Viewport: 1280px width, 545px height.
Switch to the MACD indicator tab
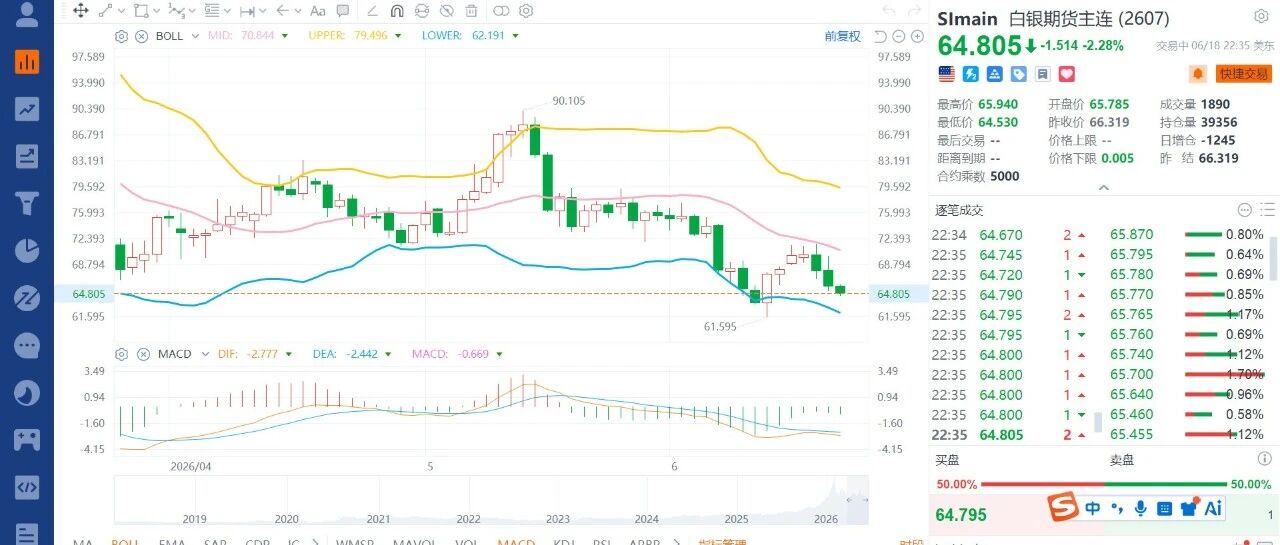(517, 541)
